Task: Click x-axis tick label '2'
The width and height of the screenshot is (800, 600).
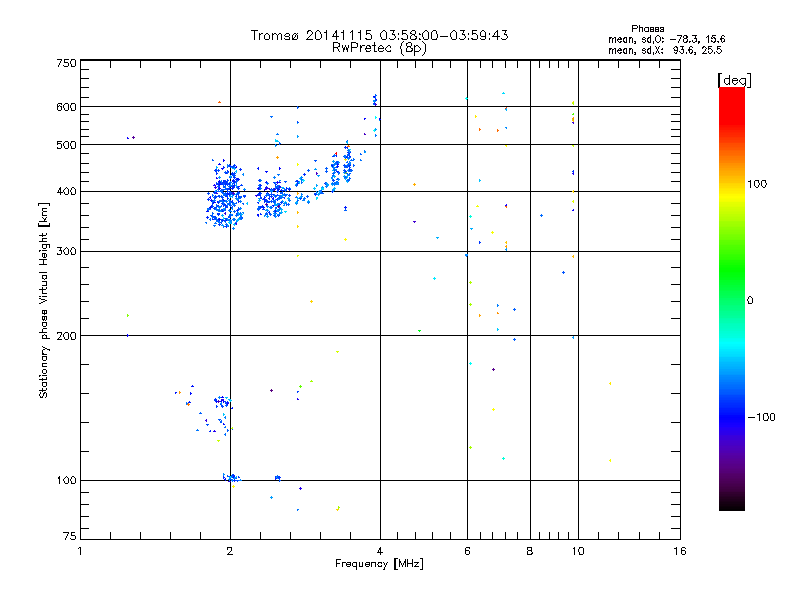Action: click(230, 551)
